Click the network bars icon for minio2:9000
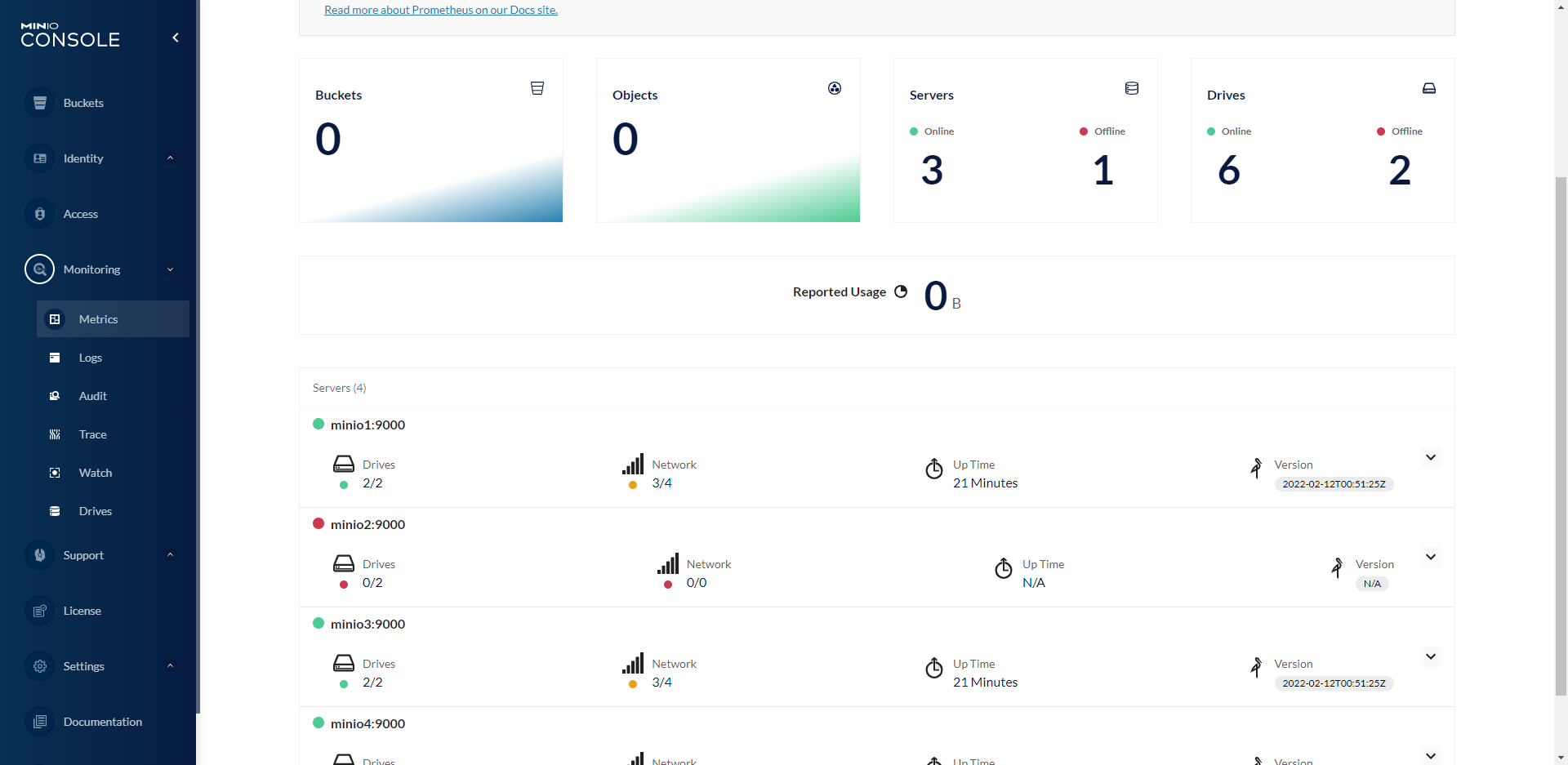This screenshot has width=1568, height=765. point(668,564)
